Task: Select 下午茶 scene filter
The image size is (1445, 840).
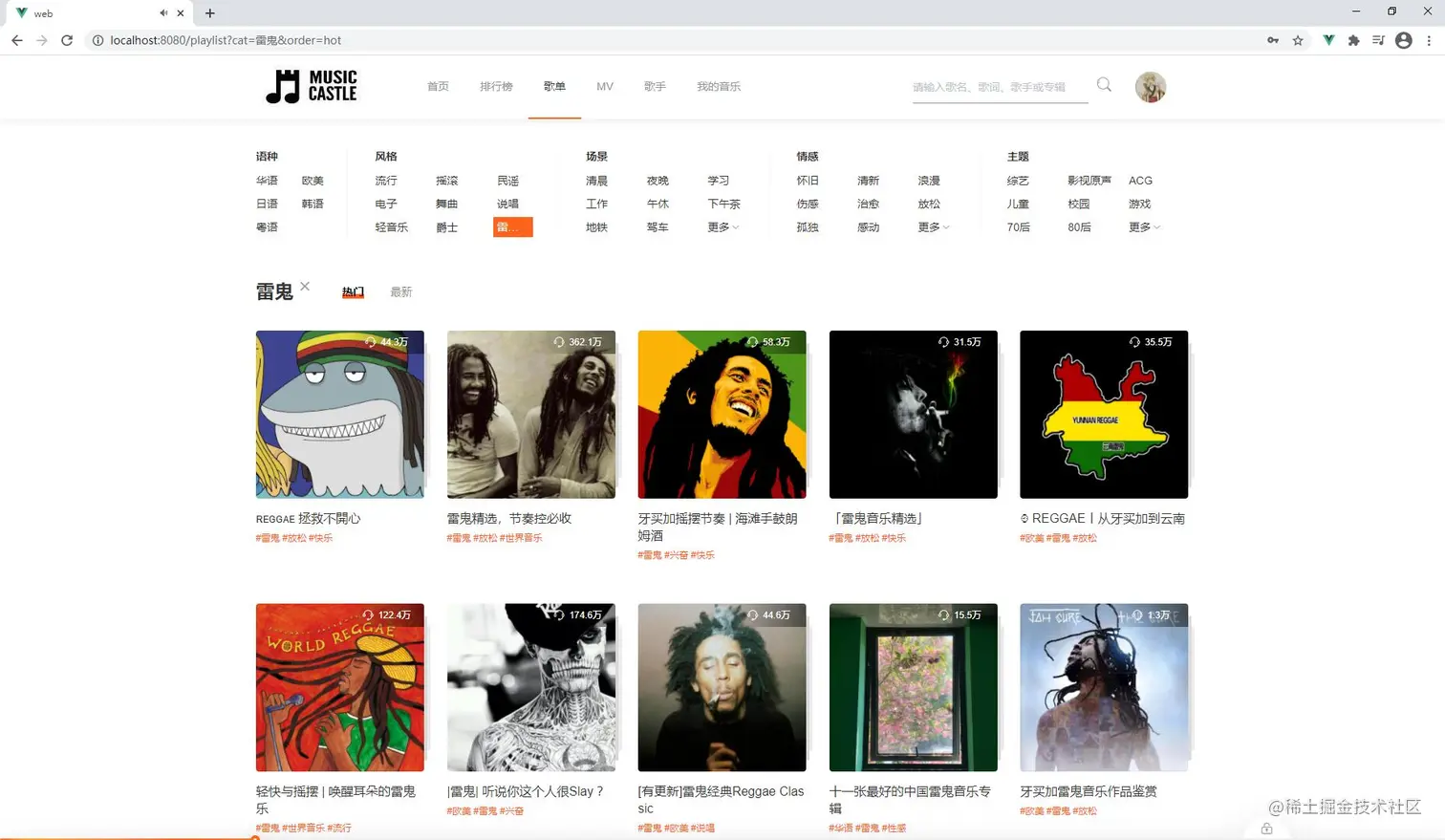Action: [724, 204]
